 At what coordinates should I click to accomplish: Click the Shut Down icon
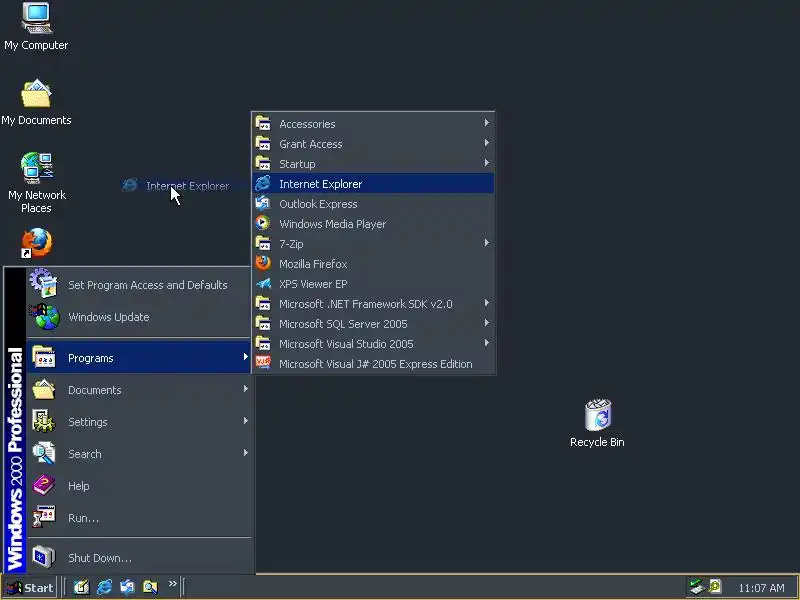44,557
